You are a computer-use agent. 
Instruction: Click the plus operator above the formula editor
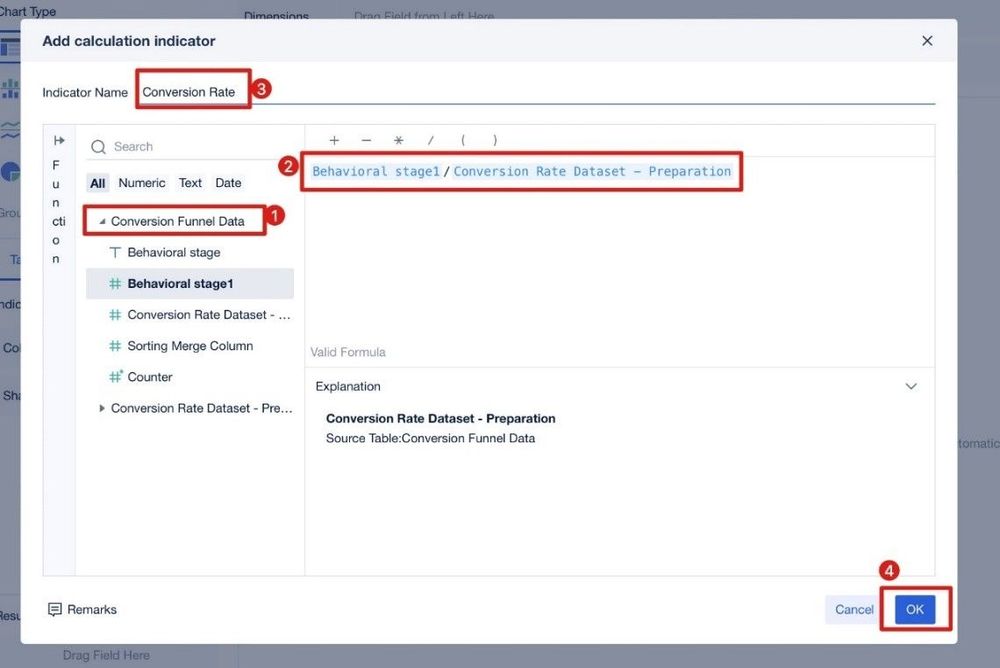coord(334,140)
